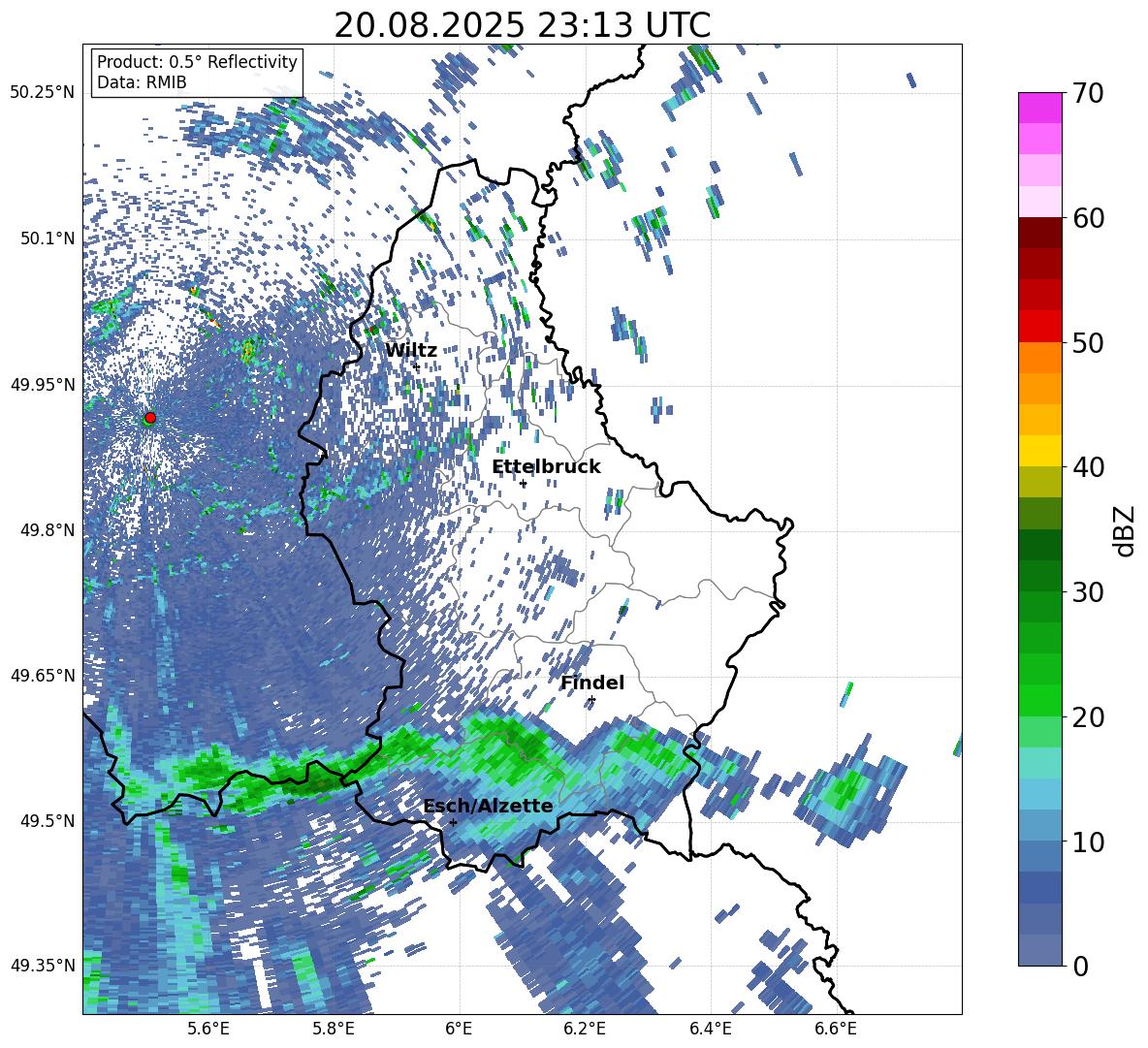The height and width of the screenshot is (1048, 1148).
Task: Click the Wiltz plus marker
Action: point(417,366)
